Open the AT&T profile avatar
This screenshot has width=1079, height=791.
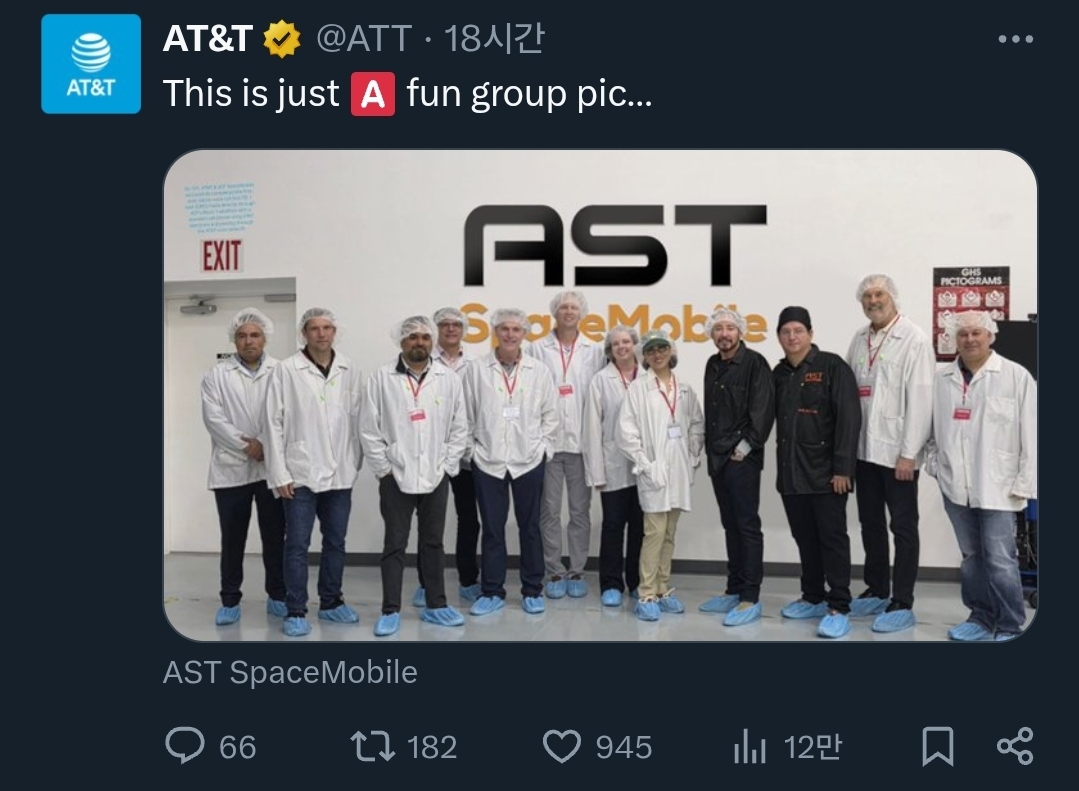[91, 63]
